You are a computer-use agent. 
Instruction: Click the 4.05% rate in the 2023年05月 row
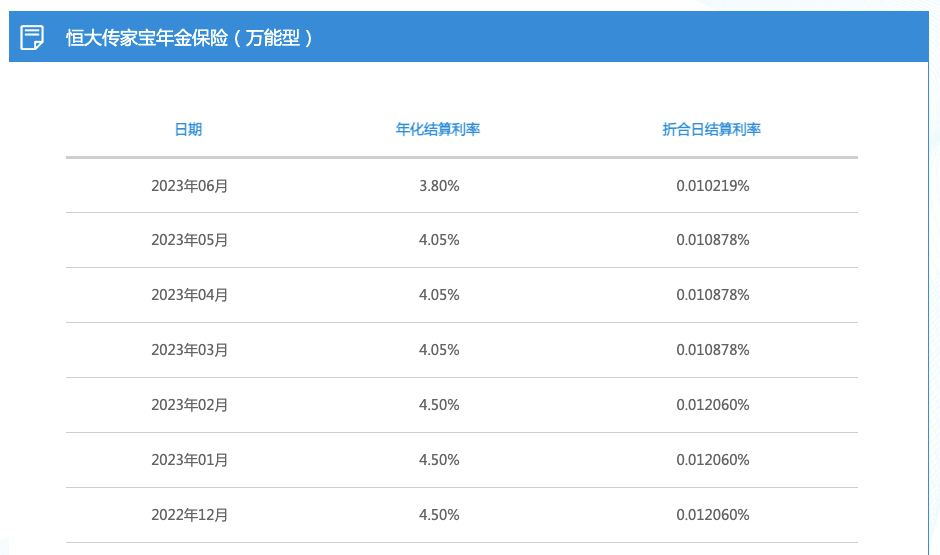(439, 240)
